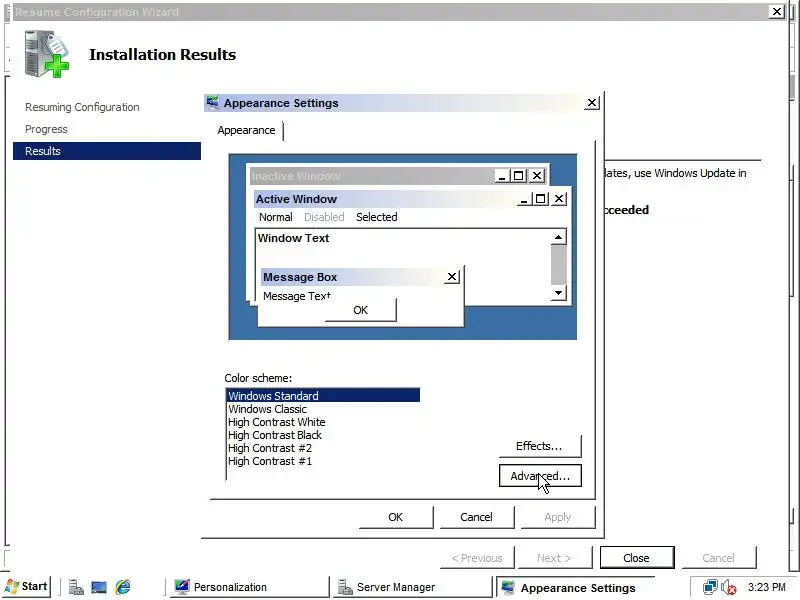Click the taskbar clock showing 3:23 PM

click(x=766, y=587)
